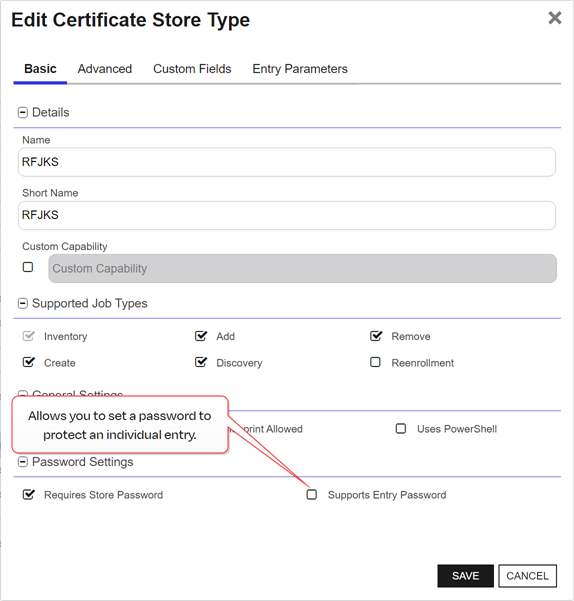Uncheck the Discovery job type
The width and height of the screenshot is (574, 601).
(x=201, y=362)
